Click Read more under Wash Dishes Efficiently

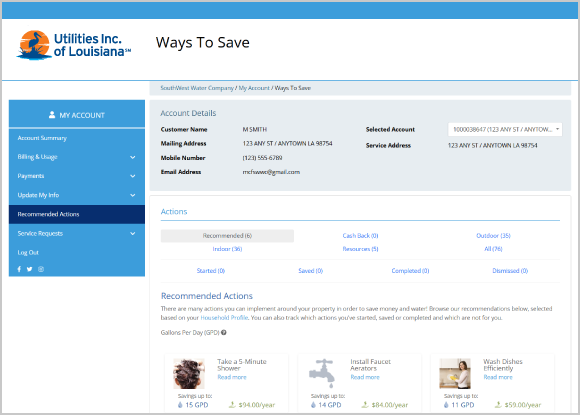coord(498,377)
